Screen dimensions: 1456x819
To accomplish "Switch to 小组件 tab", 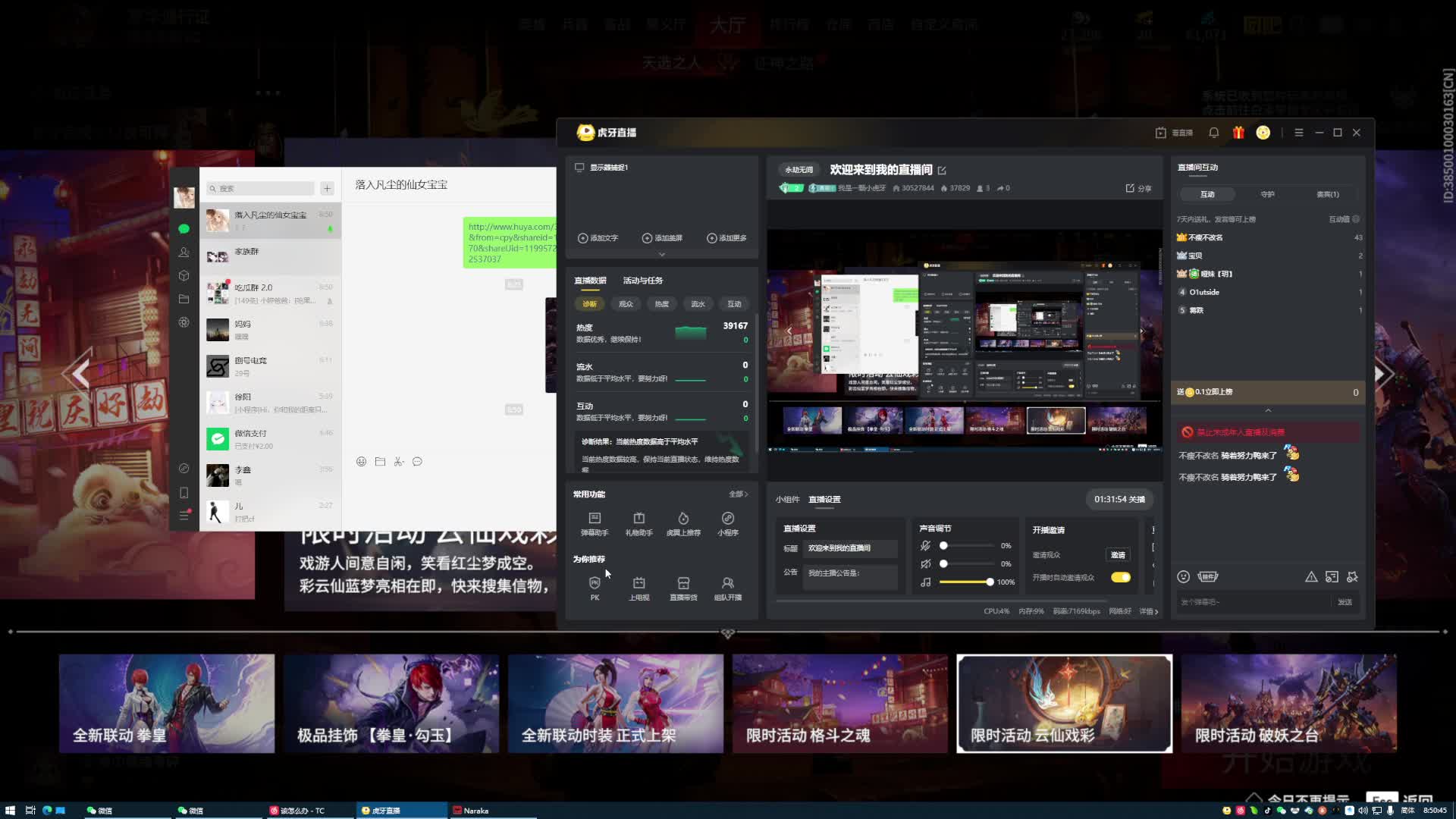I will click(787, 500).
